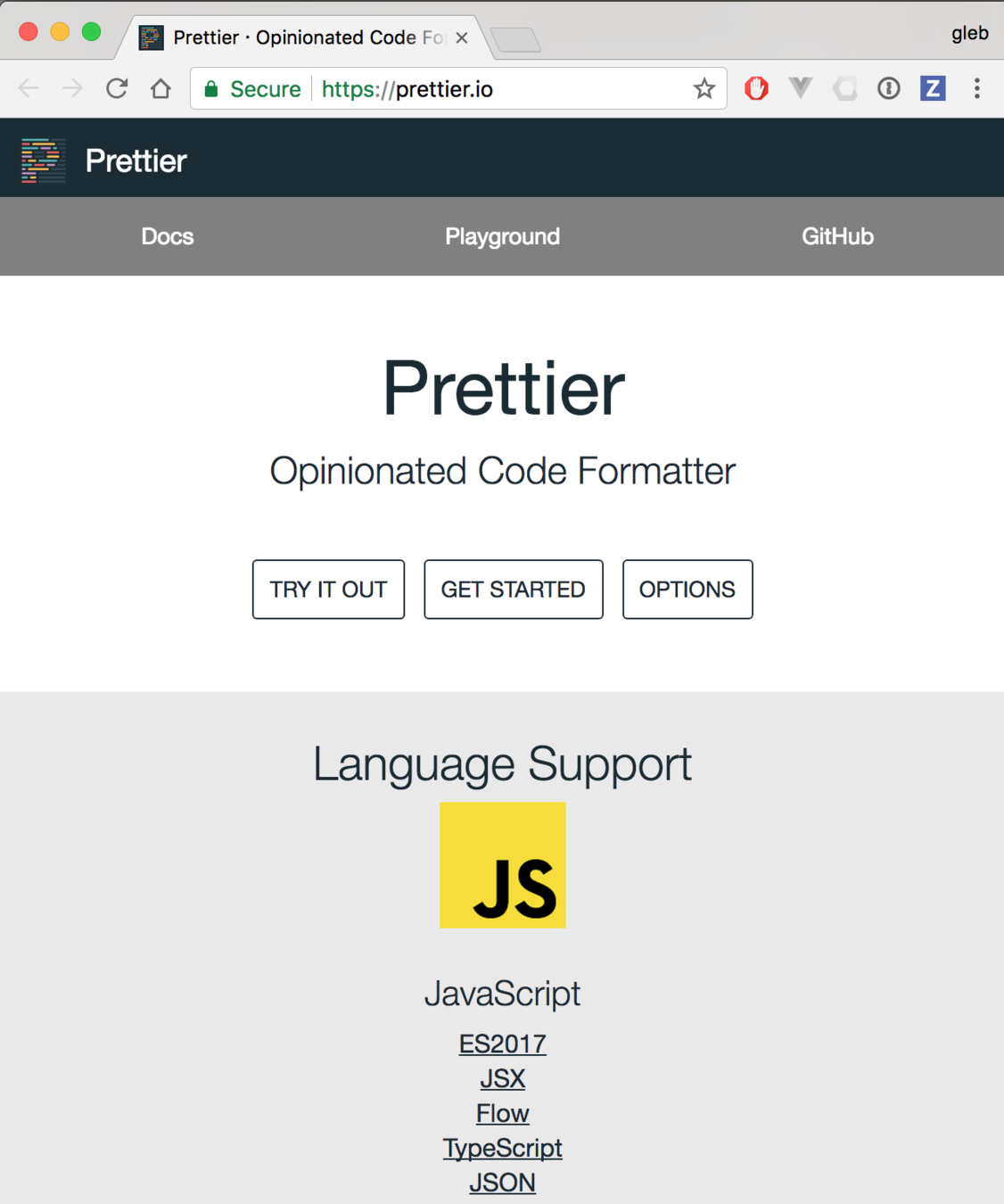Follow the JSX link
Image resolution: width=1004 pixels, height=1204 pixels.
pyautogui.click(x=503, y=1078)
